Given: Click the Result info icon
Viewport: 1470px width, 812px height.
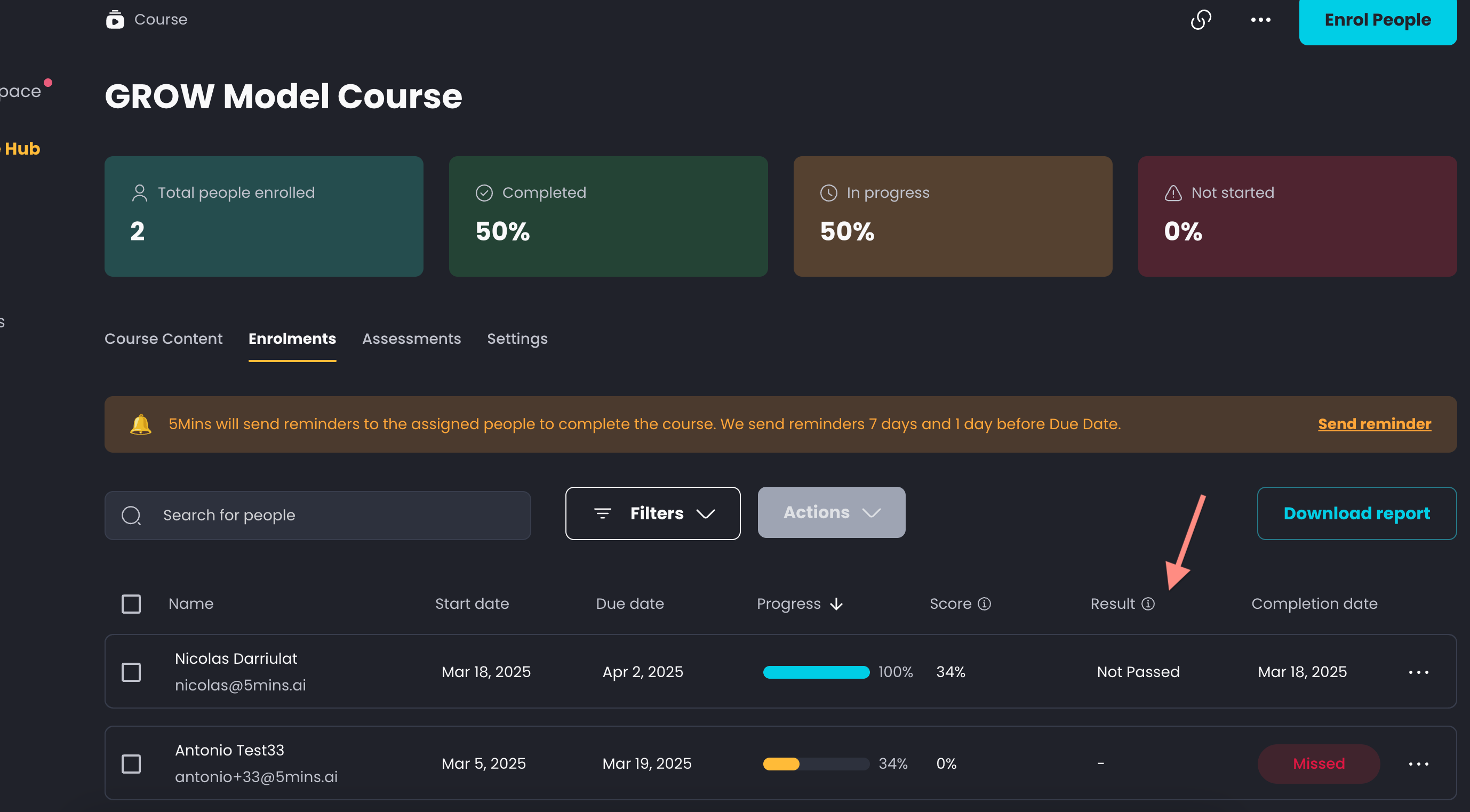Looking at the screenshot, I should pos(1148,604).
